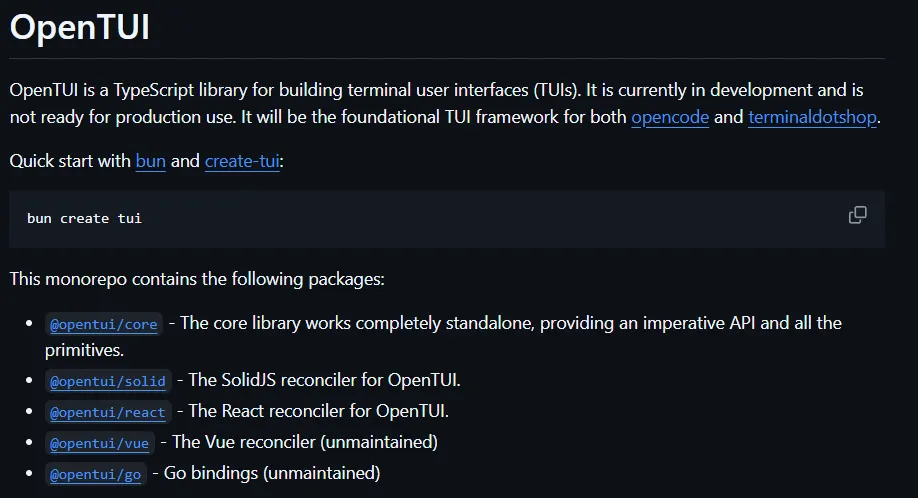Click the OpenTUI main heading
The image size is (918, 498).
click(80, 28)
